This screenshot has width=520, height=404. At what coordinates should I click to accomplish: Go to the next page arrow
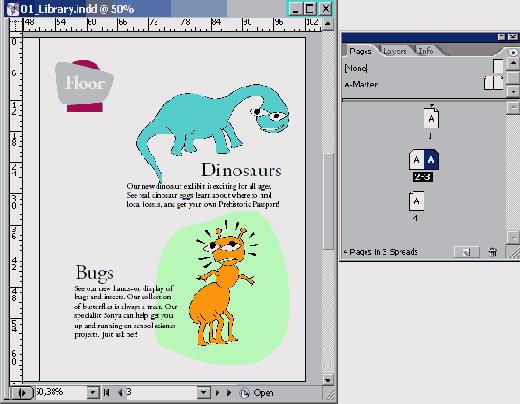pos(217,393)
